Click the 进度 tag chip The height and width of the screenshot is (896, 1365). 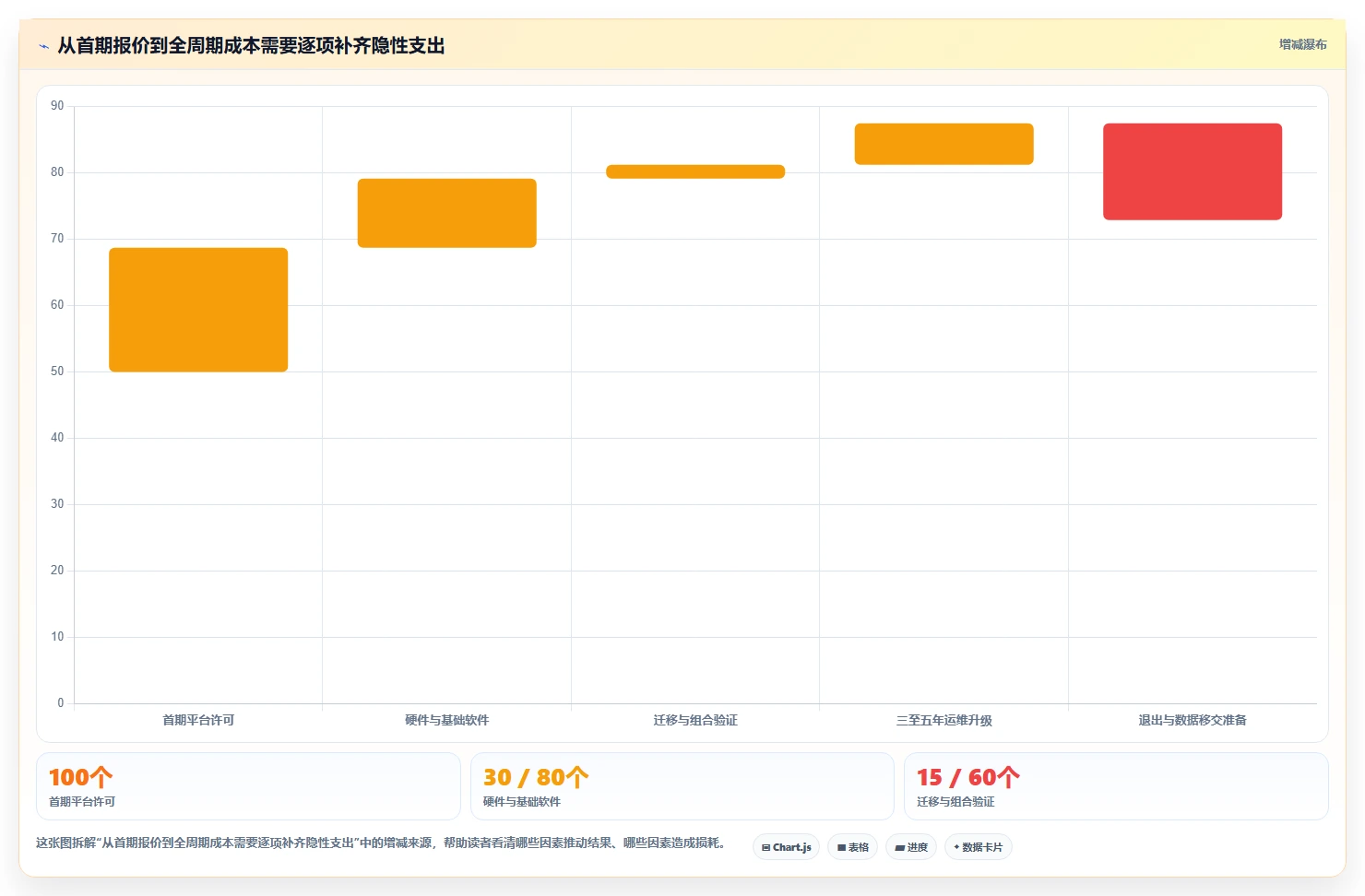click(x=911, y=847)
